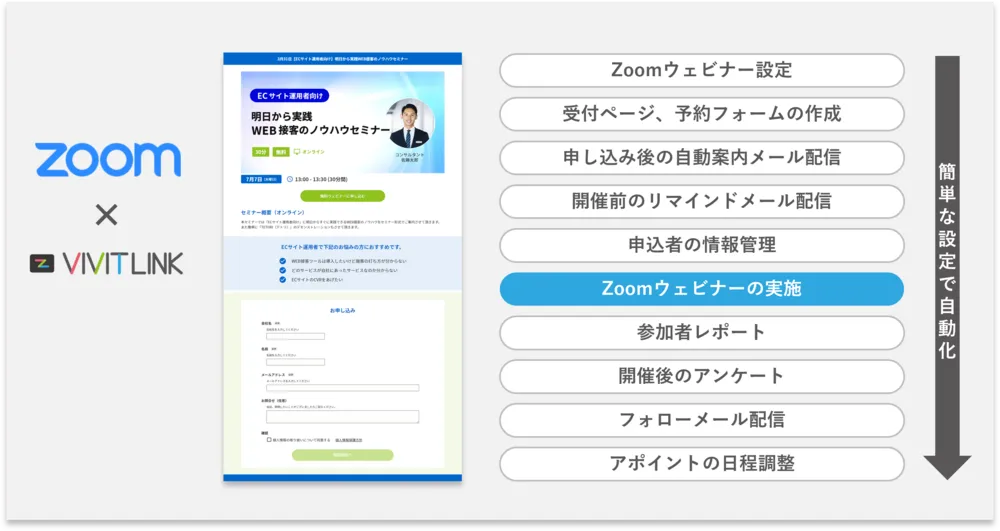The image size is (1000, 531).
Task: Click the first blue checkmark bullet icon
Action: (x=283, y=261)
